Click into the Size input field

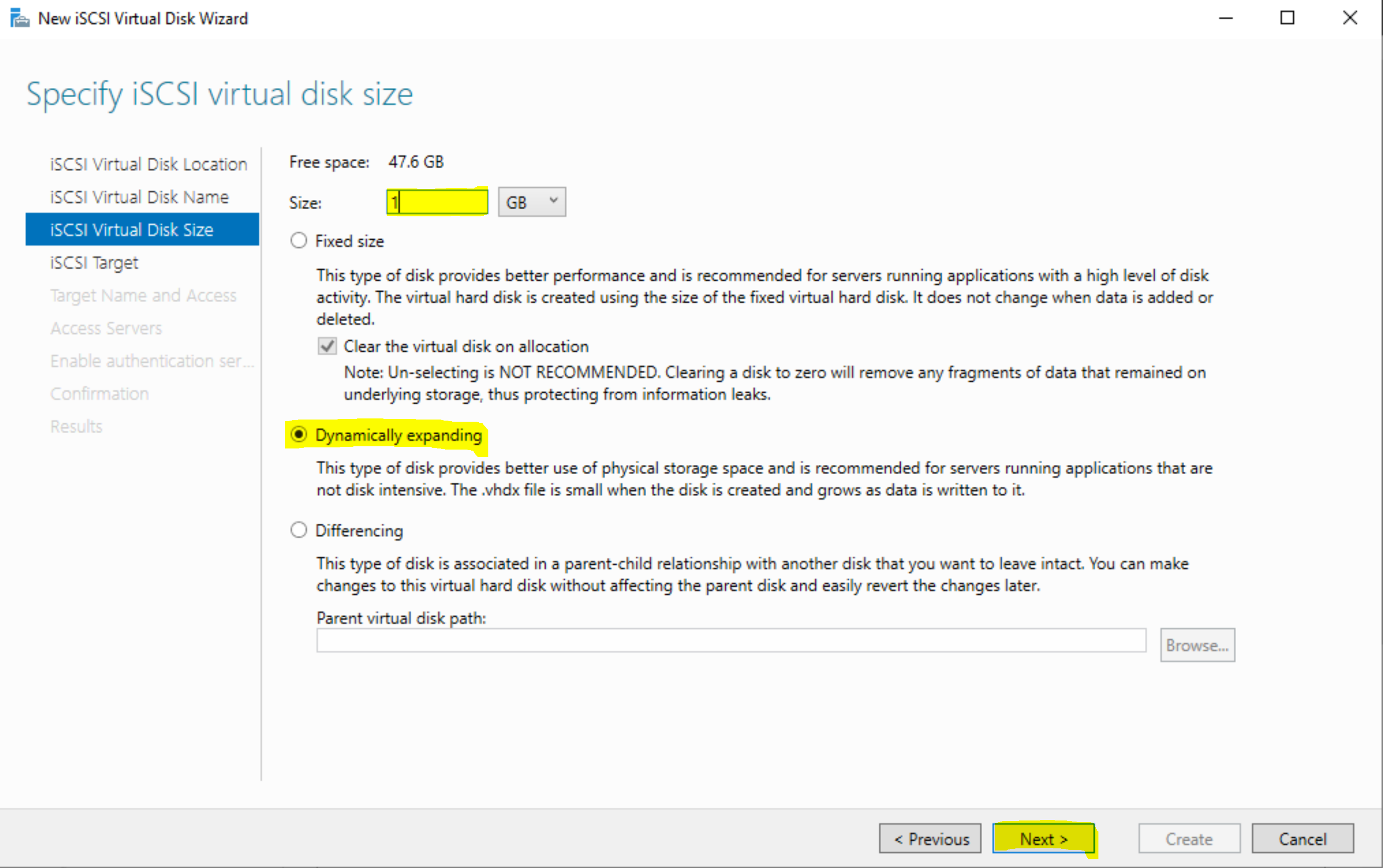pos(438,202)
